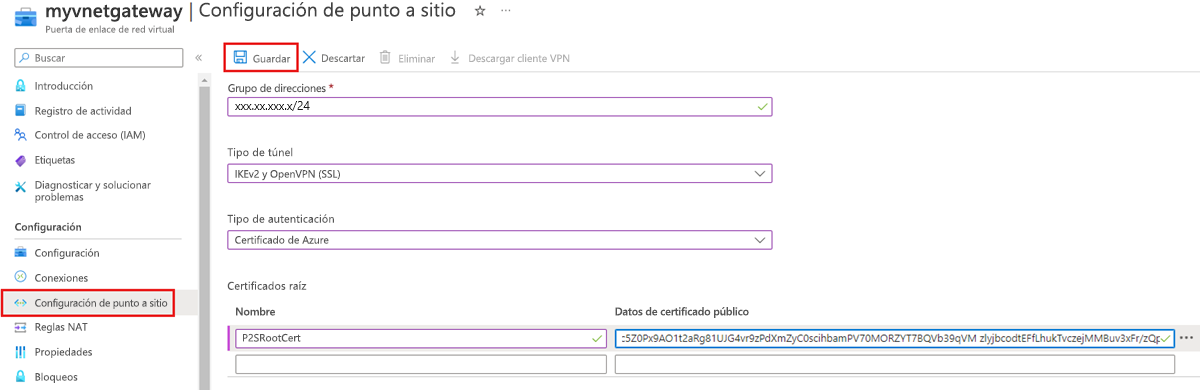Click the Control de acceso (IAM) icon
Screen dimensions: 1200x390
[21, 135]
